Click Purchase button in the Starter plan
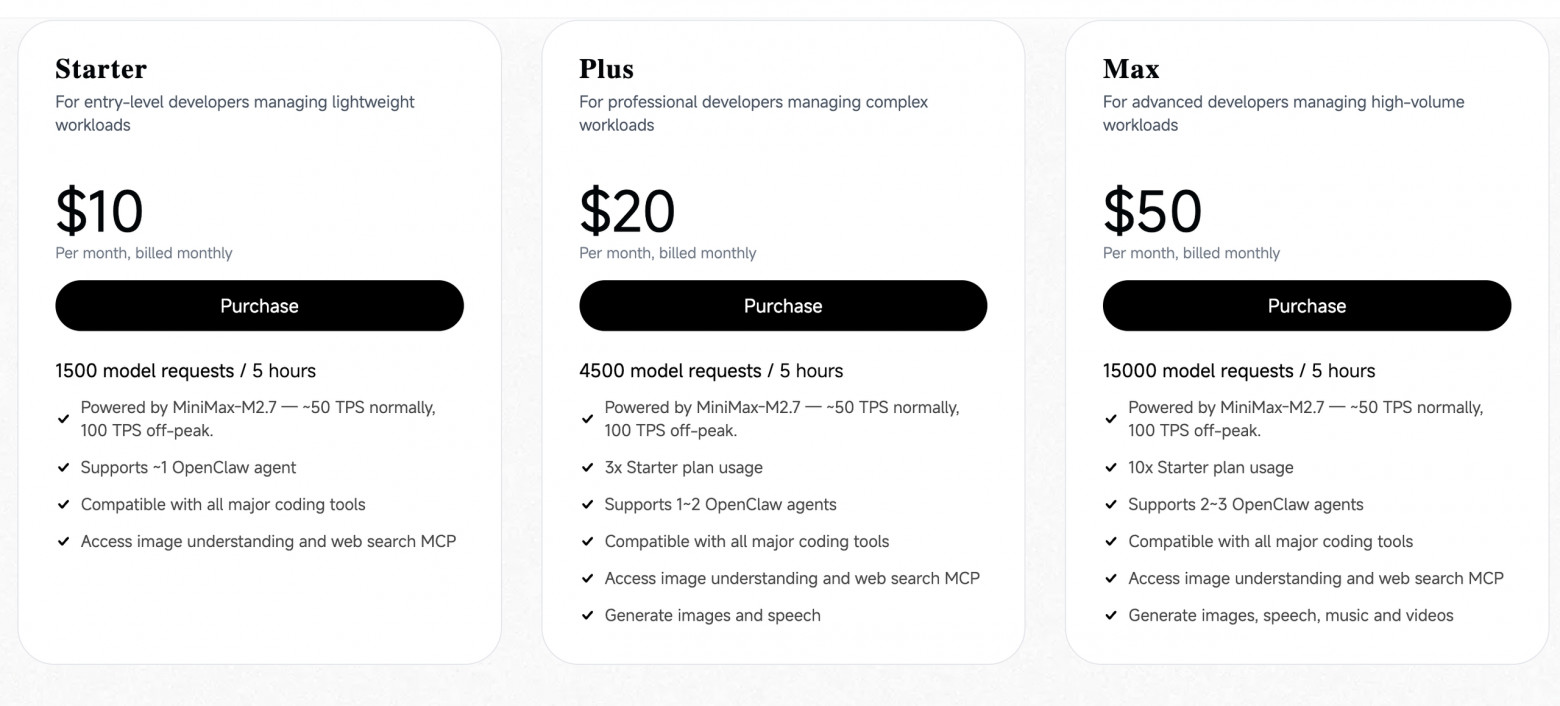 tap(259, 306)
